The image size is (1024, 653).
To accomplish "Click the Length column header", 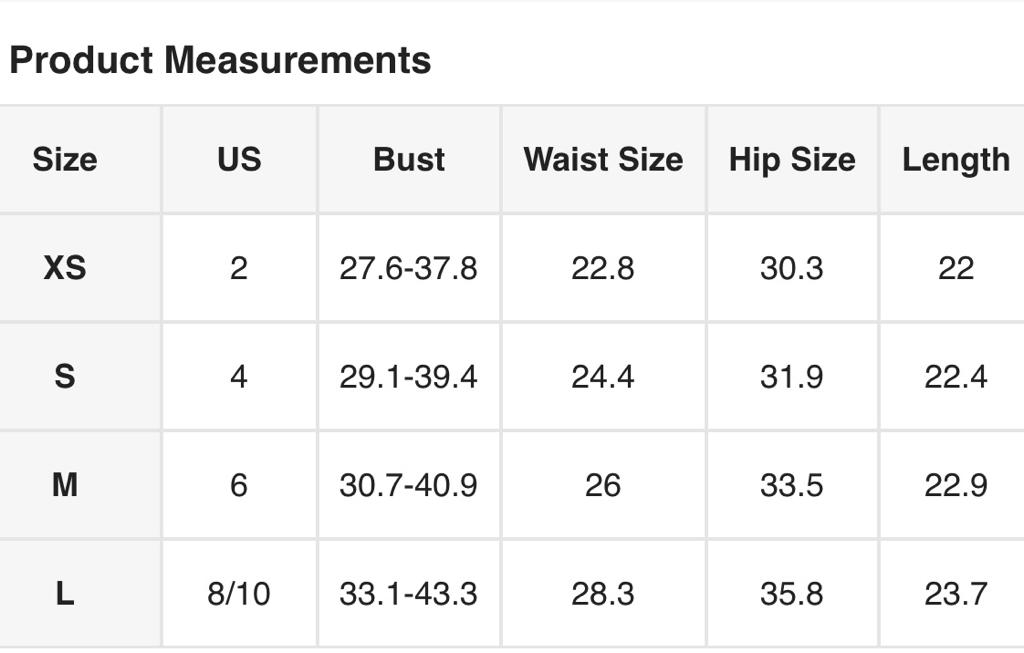I will click(955, 160).
